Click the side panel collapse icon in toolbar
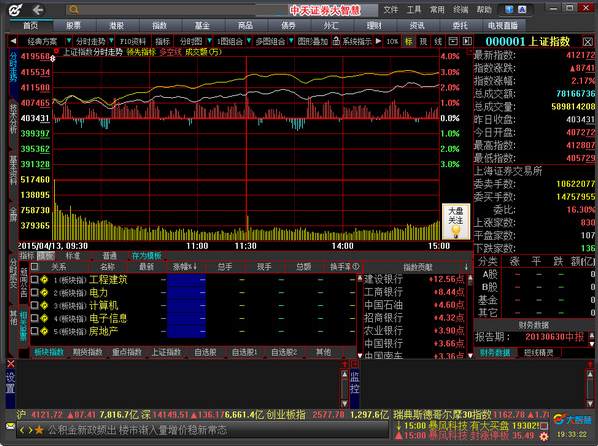598x446 pixels. 467,41
